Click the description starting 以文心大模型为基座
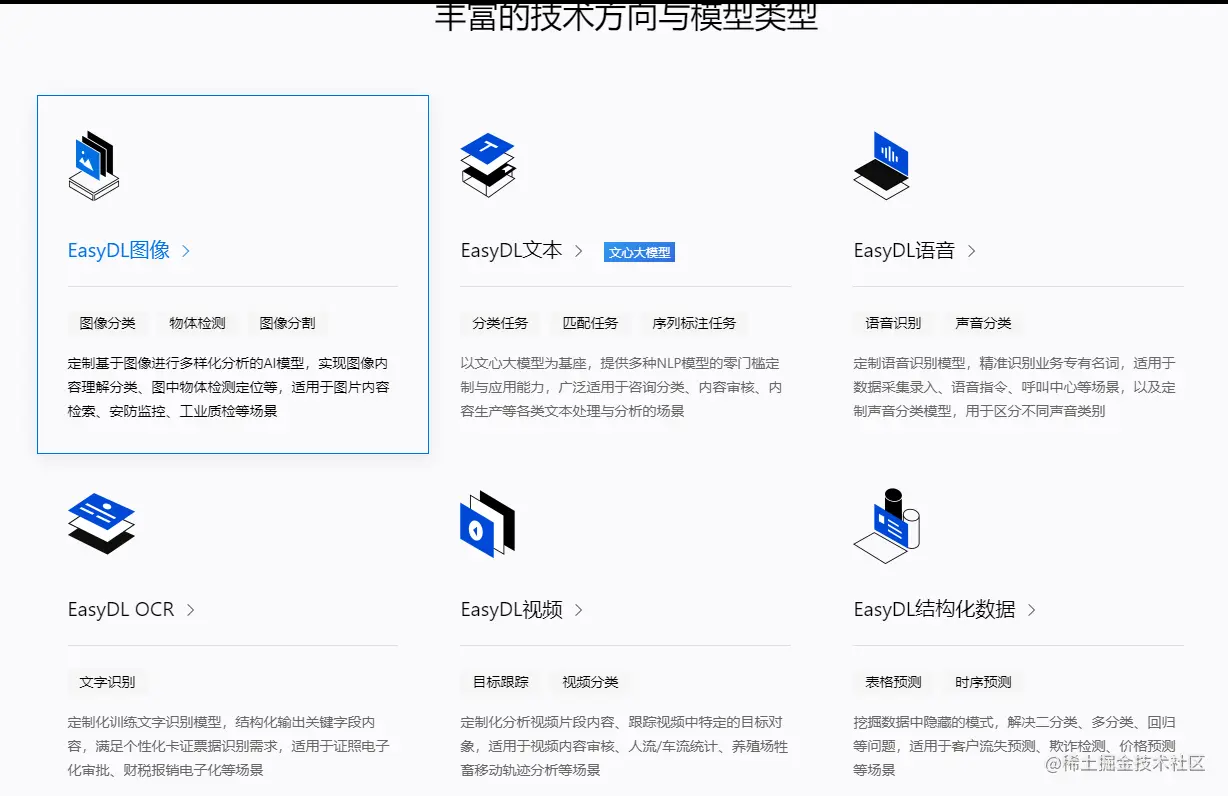 tap(622, 387)
